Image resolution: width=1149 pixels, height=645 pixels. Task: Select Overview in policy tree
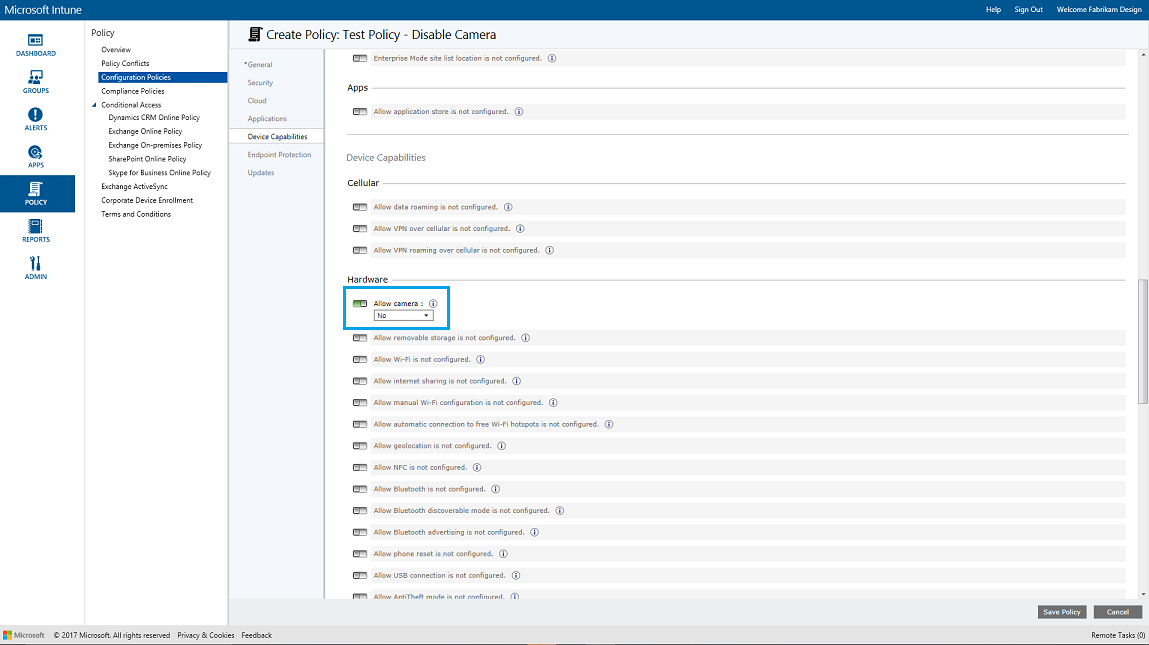point(116,50)
